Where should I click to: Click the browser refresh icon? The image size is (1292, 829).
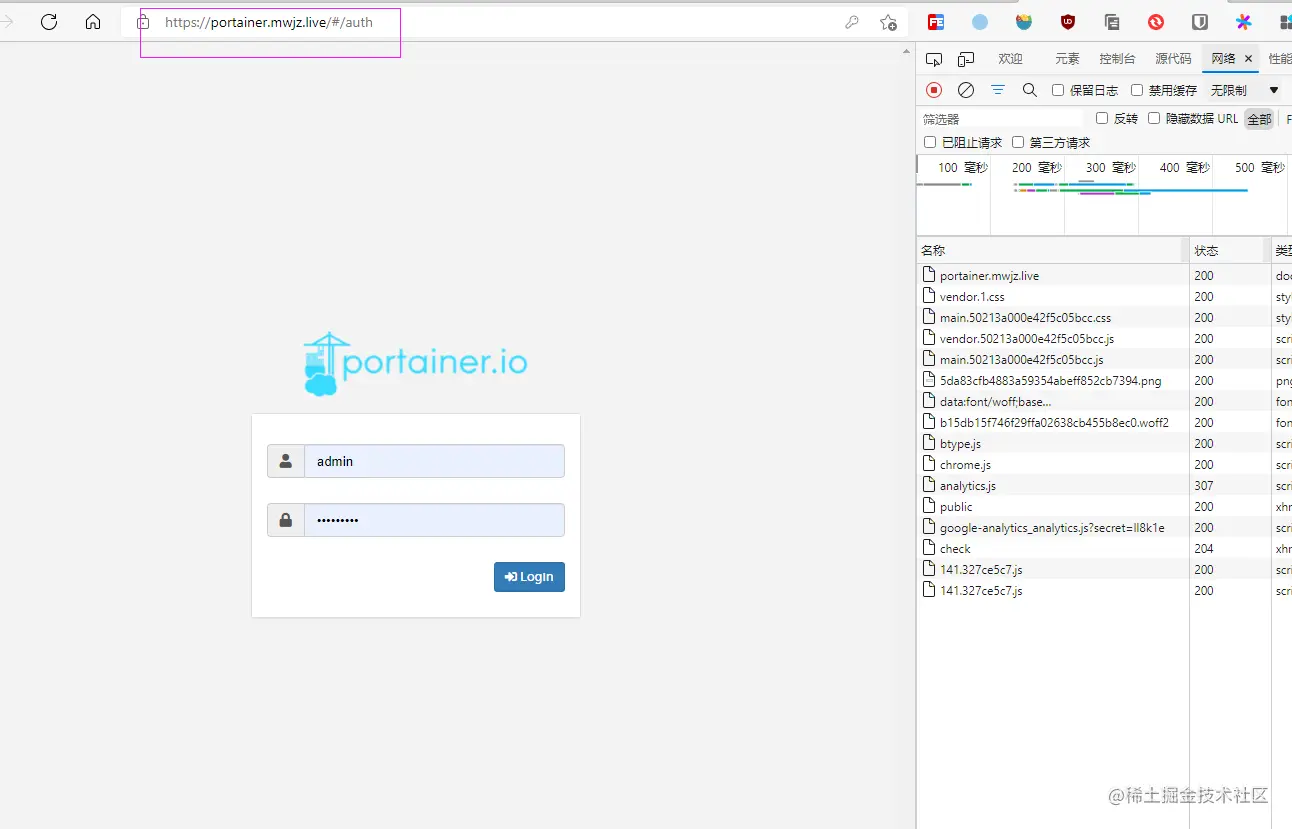coord(49,22)
